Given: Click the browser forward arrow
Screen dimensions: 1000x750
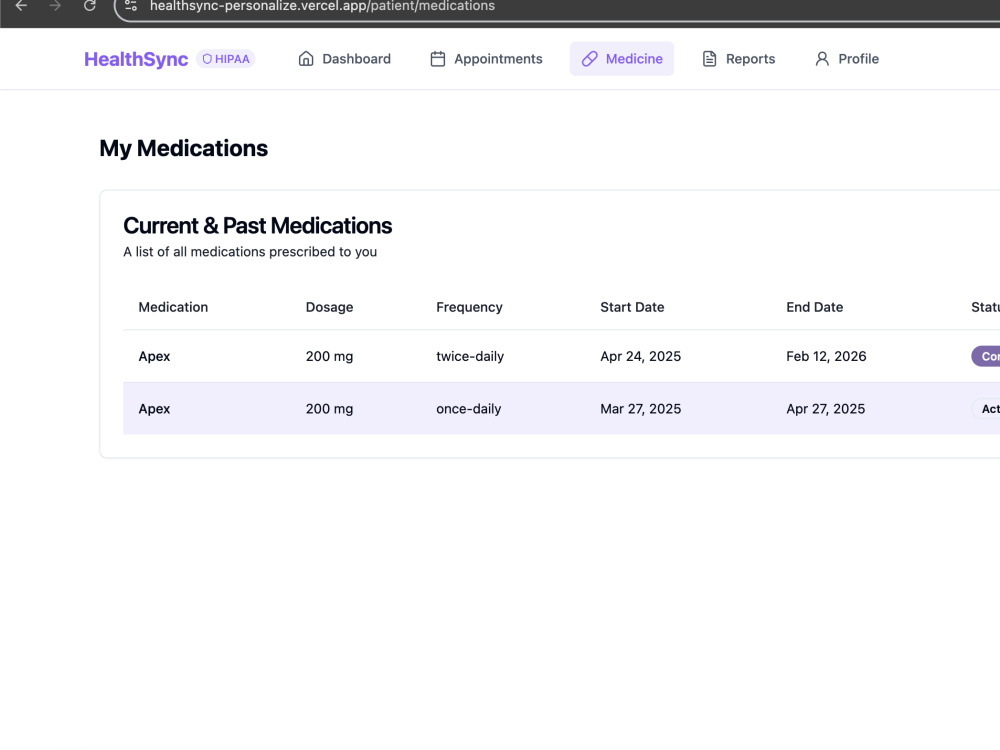Looking at the screenshot, I should [x=55, y=6].
